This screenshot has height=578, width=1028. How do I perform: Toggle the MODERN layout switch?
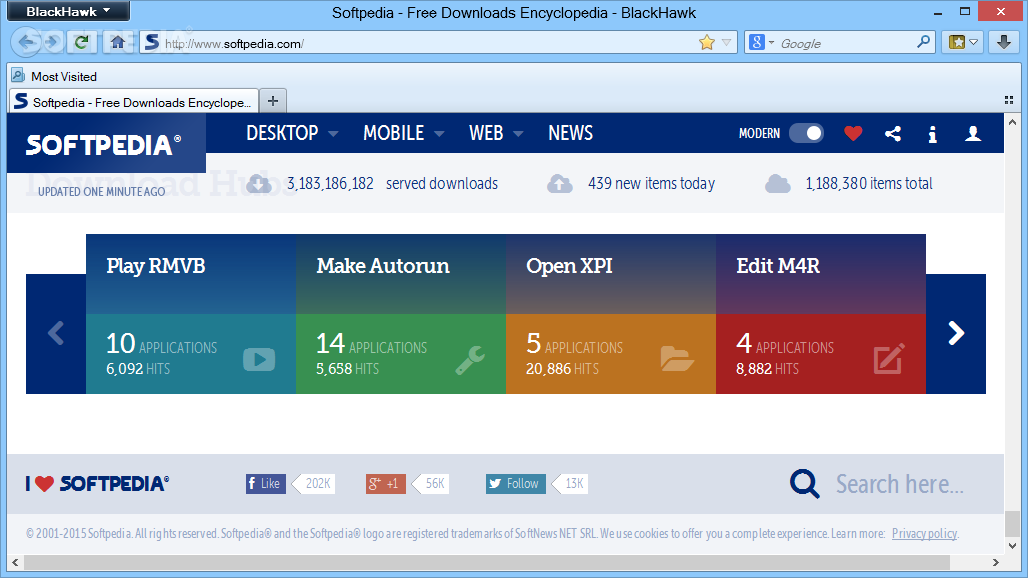click(x=806, y=134)
